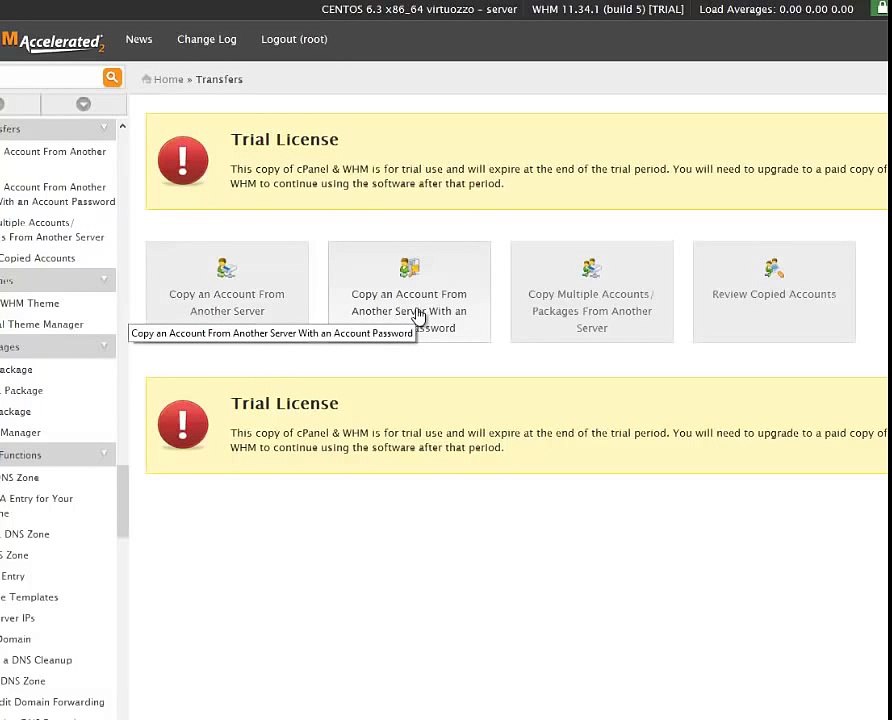Collapse the Packages sidebar section arrow
The width and height of the screenshot is (892, 720).
(104, 346)
